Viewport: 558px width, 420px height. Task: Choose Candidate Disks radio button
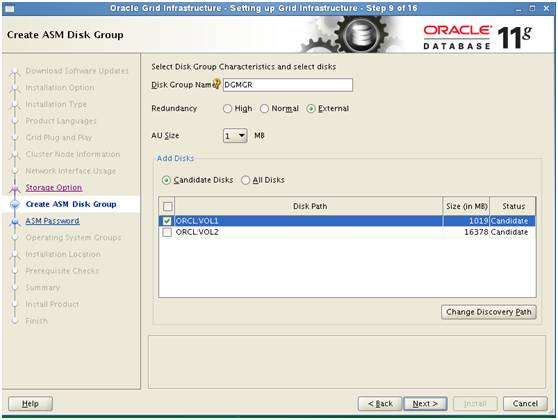(166, 180)
